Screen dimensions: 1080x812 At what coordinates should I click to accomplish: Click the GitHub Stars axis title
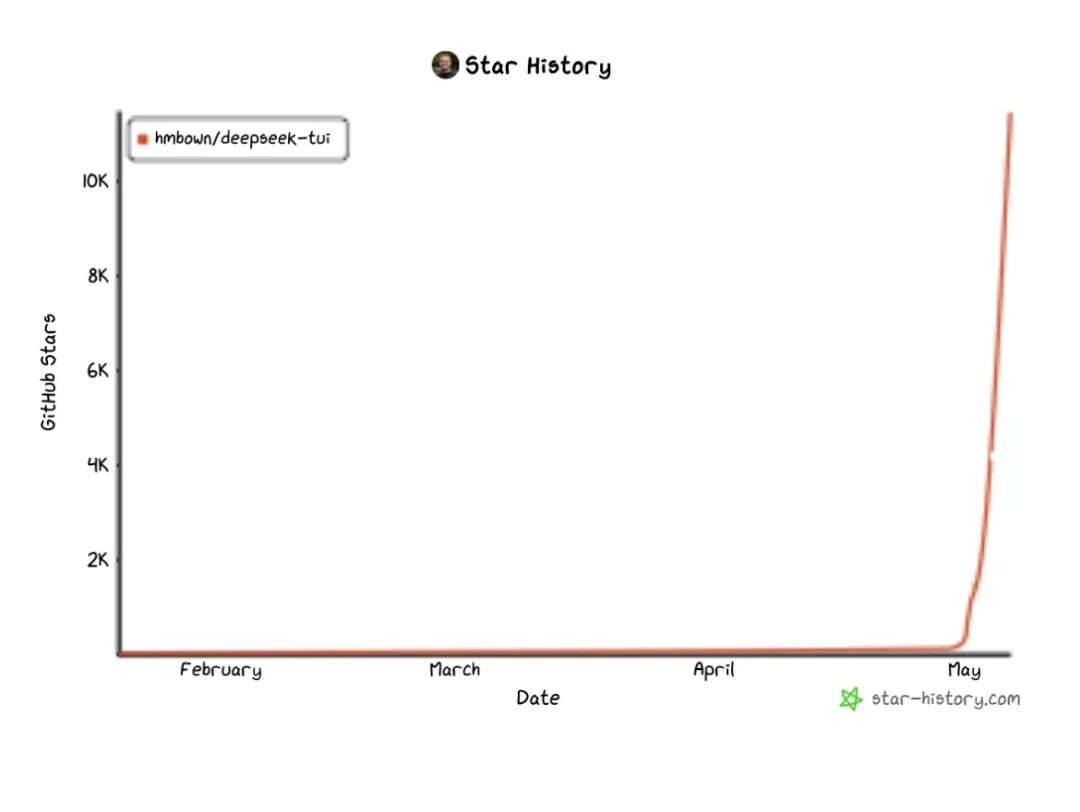pos(48,373)
